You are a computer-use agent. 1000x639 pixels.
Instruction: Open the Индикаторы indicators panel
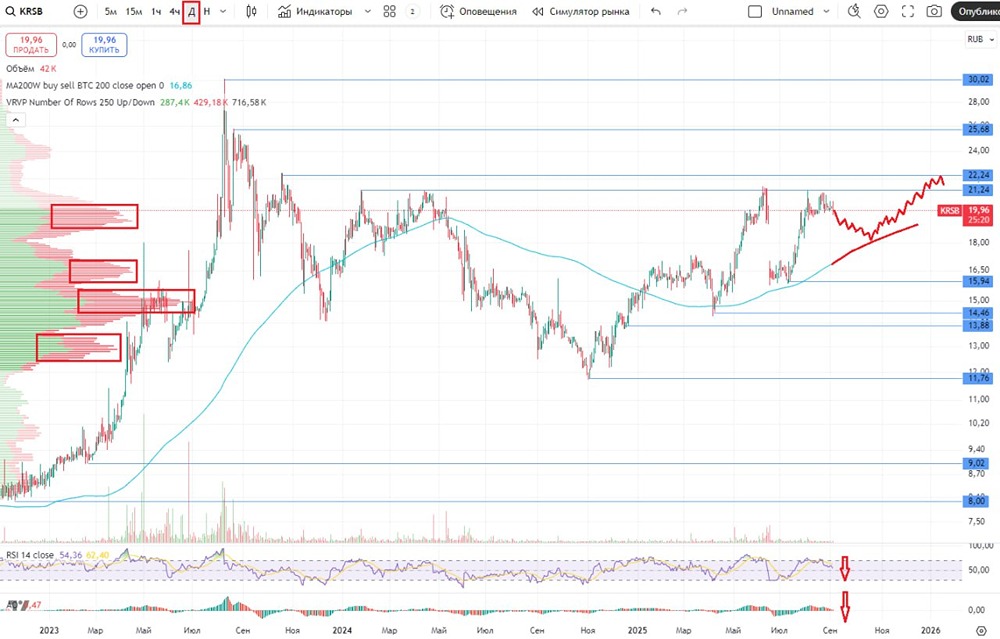[x=315, y=11]
